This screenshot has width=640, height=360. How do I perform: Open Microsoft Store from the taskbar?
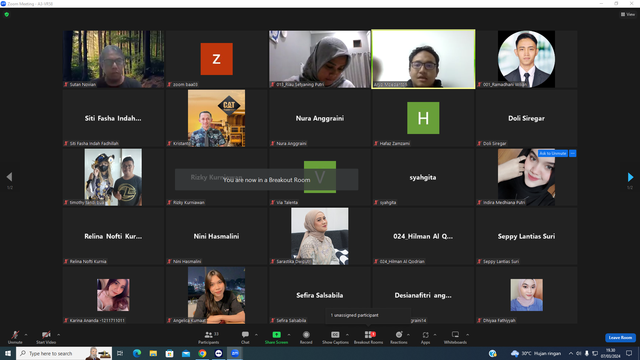click(x=169, y=353)
